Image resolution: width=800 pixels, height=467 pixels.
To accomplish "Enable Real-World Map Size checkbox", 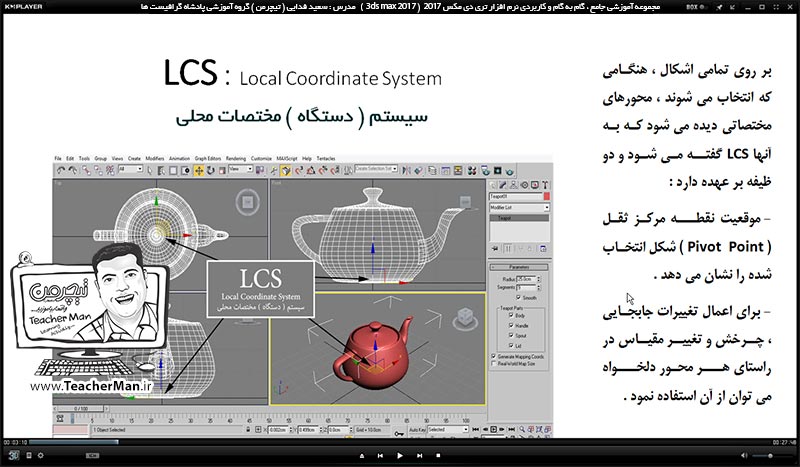I will pyautogui.click(x=493, y=363).
